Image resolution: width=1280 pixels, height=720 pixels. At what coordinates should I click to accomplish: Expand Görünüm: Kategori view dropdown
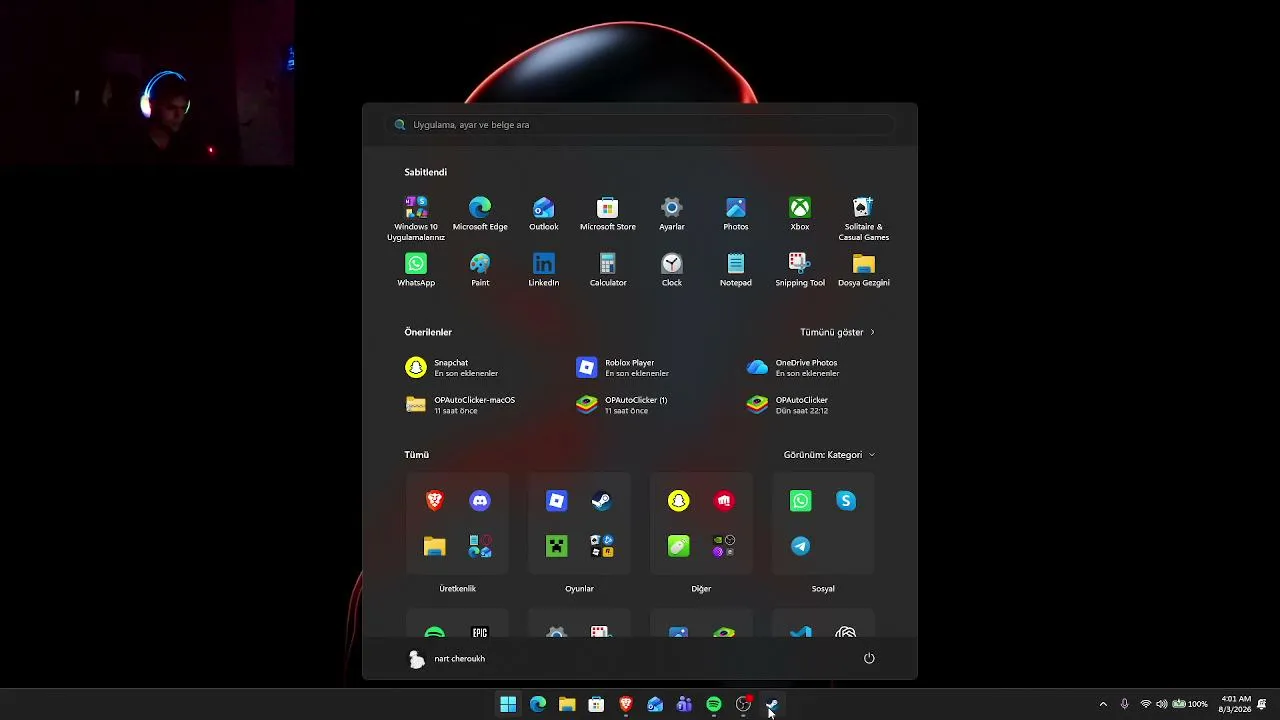coord(829,455)
